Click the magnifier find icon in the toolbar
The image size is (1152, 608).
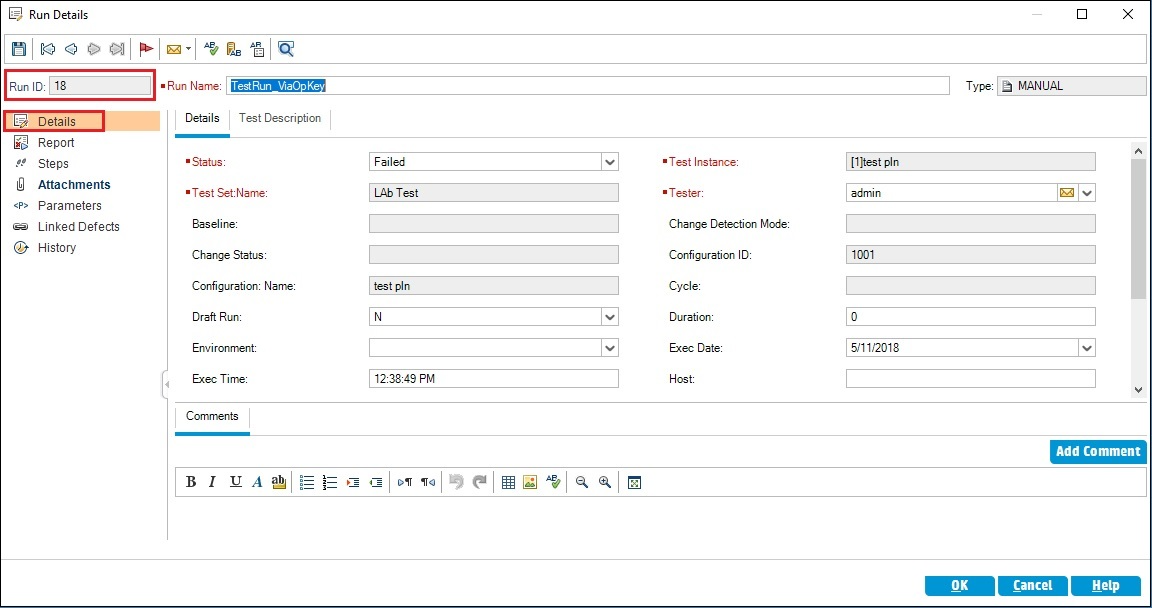pos(286,49)
